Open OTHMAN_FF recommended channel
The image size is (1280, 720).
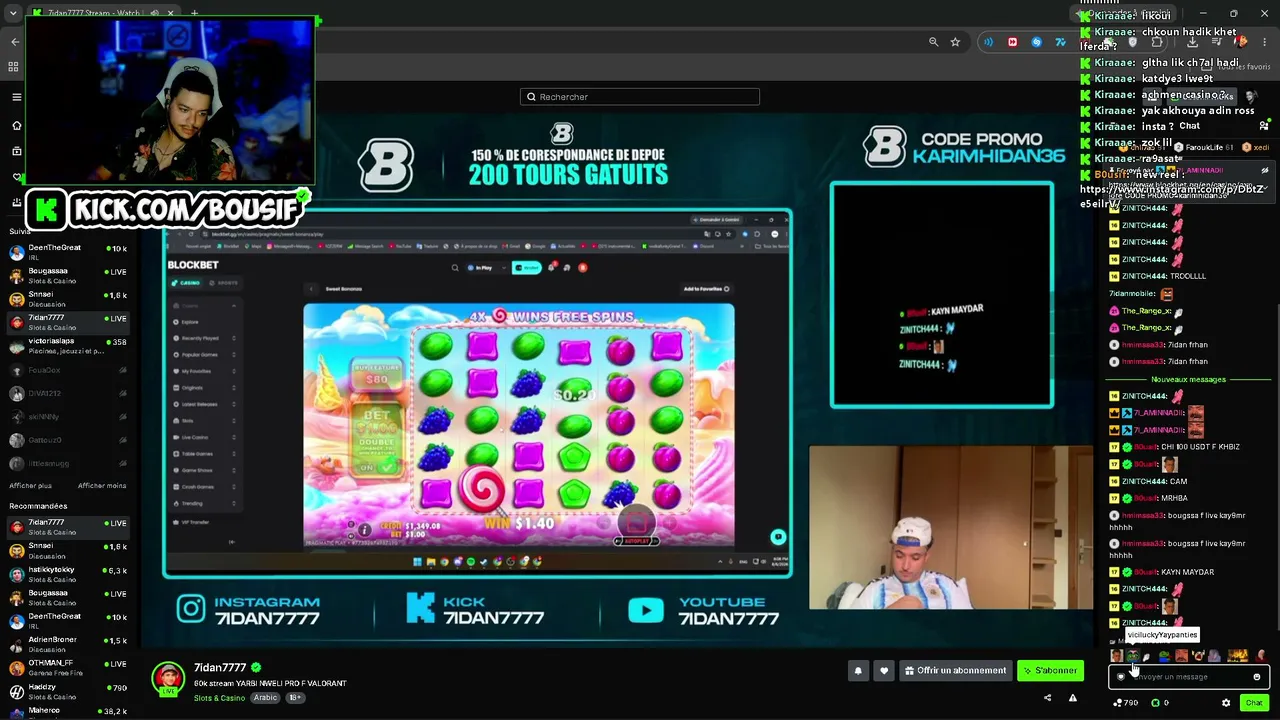tap(68, 668)
